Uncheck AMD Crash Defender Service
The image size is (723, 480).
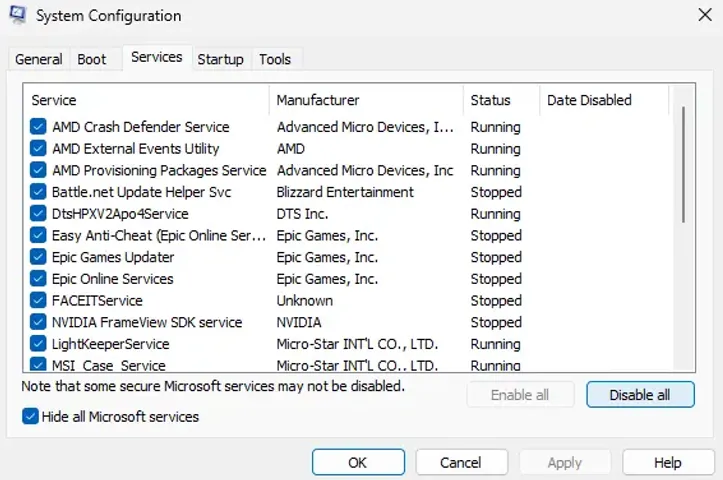click(x=38, y=127)
